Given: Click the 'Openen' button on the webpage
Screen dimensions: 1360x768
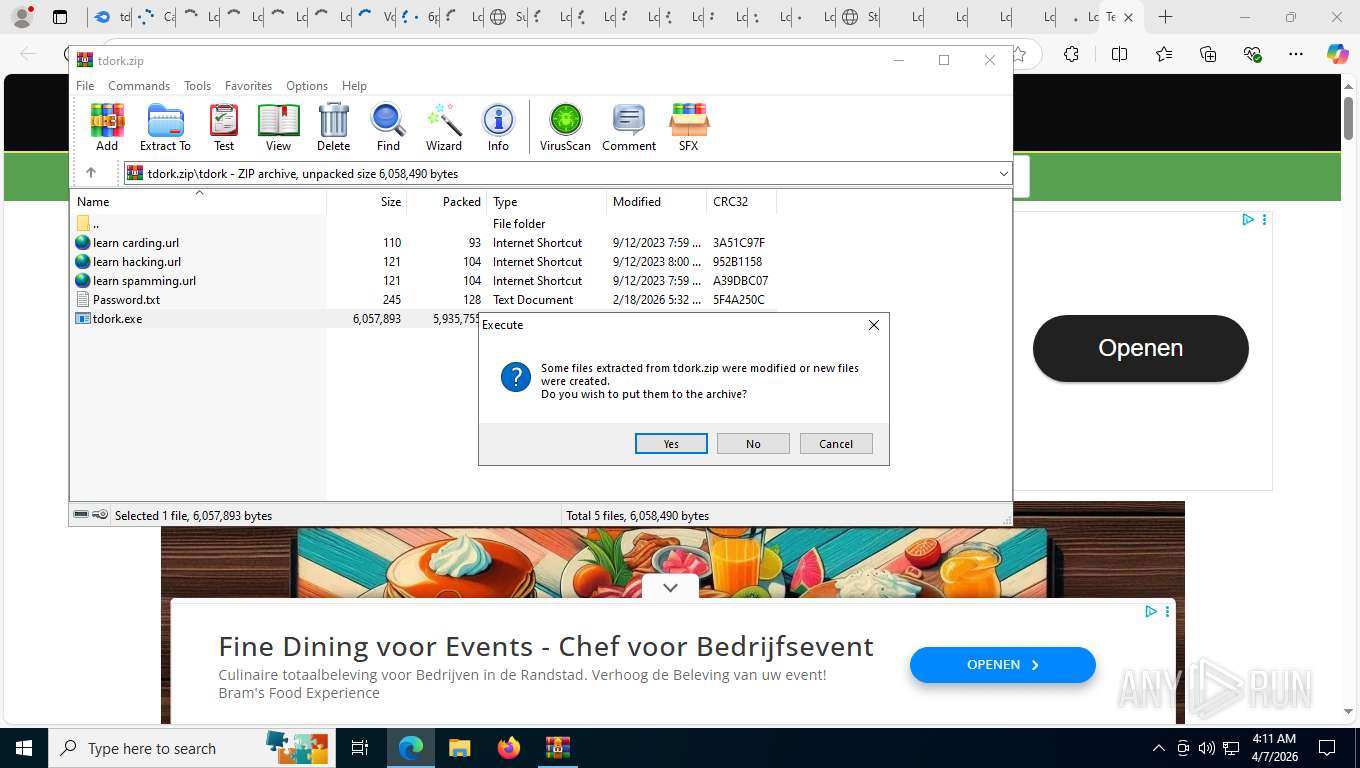Looking at the screenshot, I should (x=1141, y=348).
